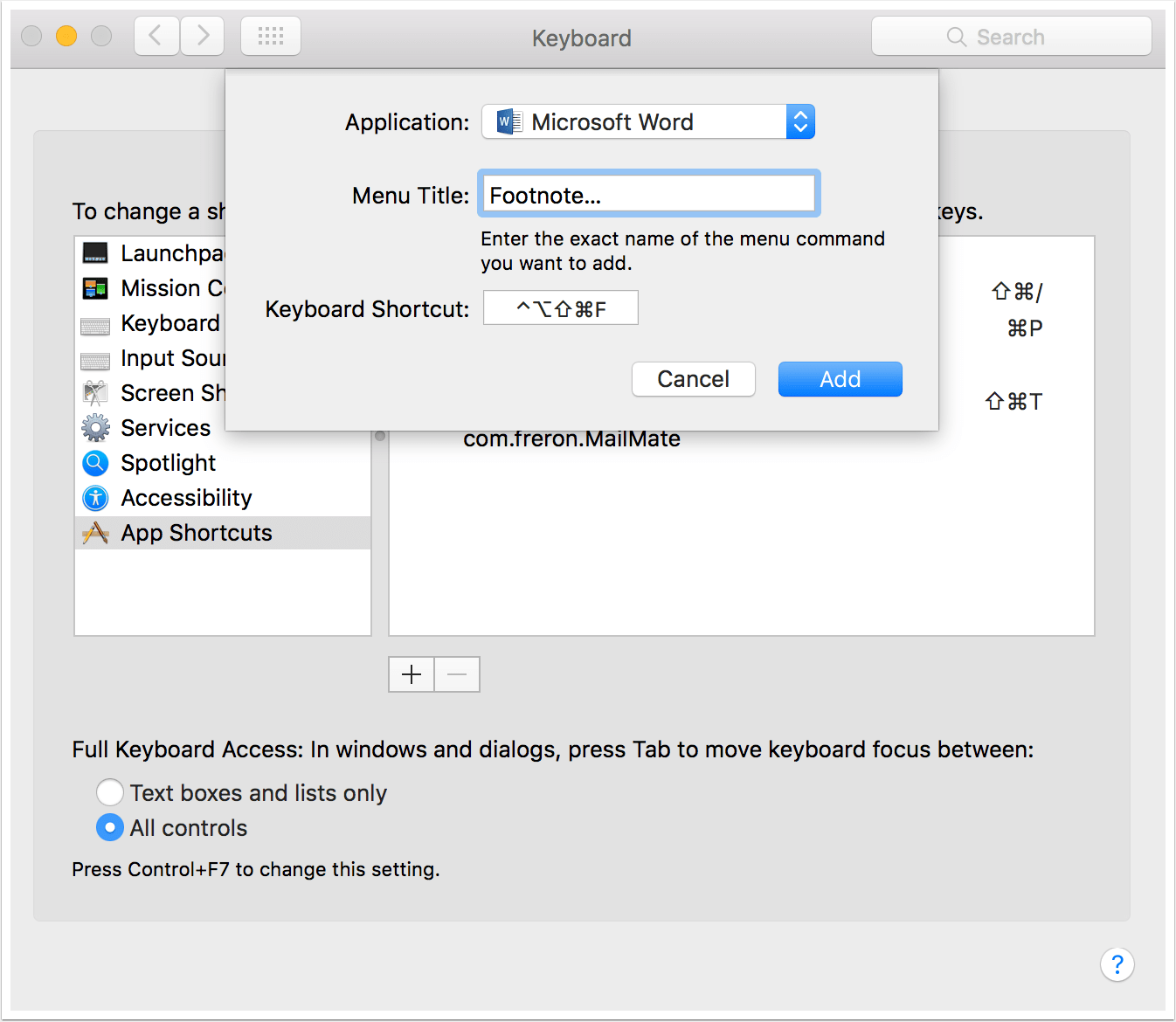This screenshot has height=1022, width=1176.
Task: Click the com.freron.MailMate row
Action: point(571,438)
